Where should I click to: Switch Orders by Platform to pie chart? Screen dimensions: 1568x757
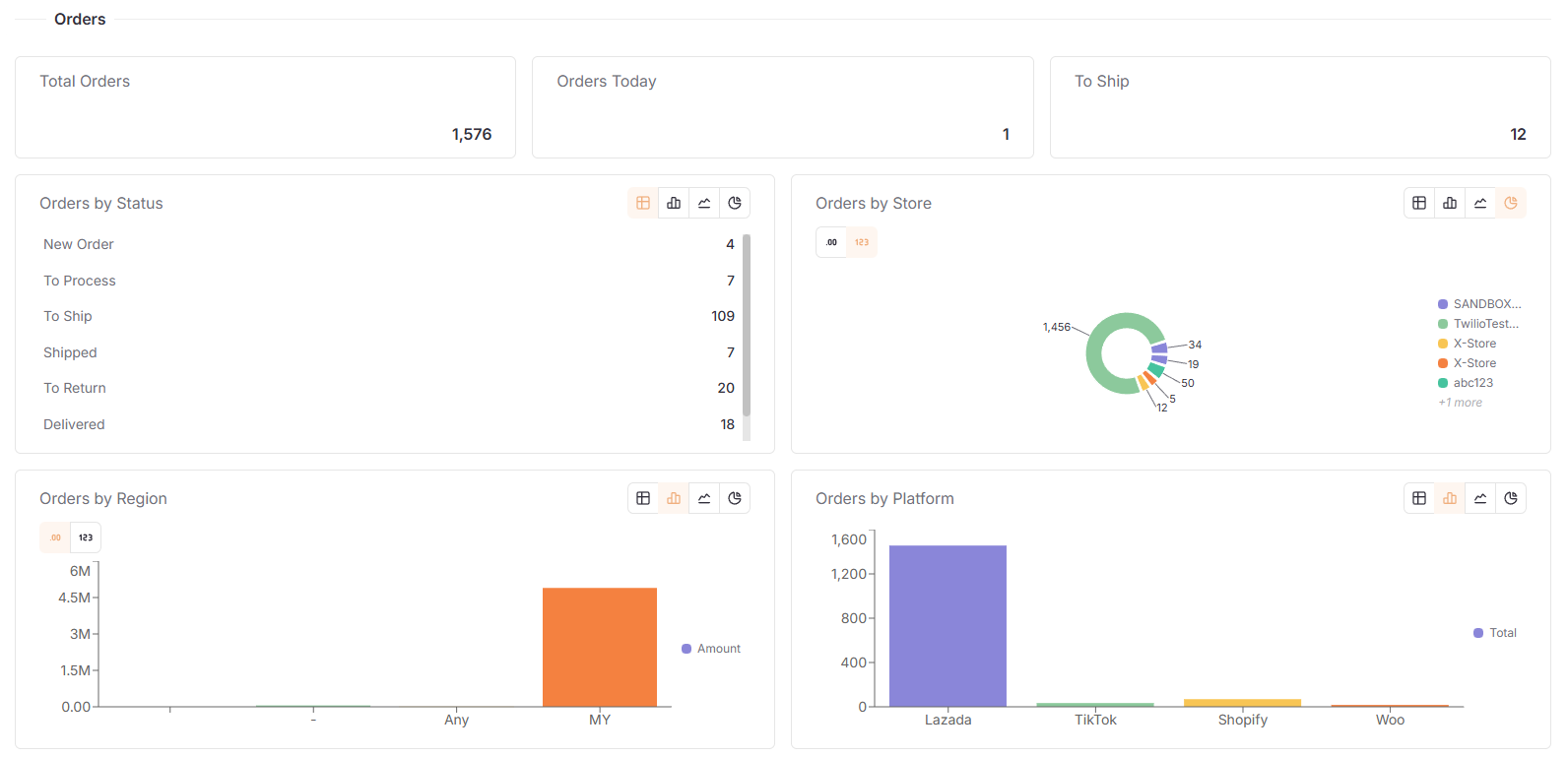[1511, 498]
